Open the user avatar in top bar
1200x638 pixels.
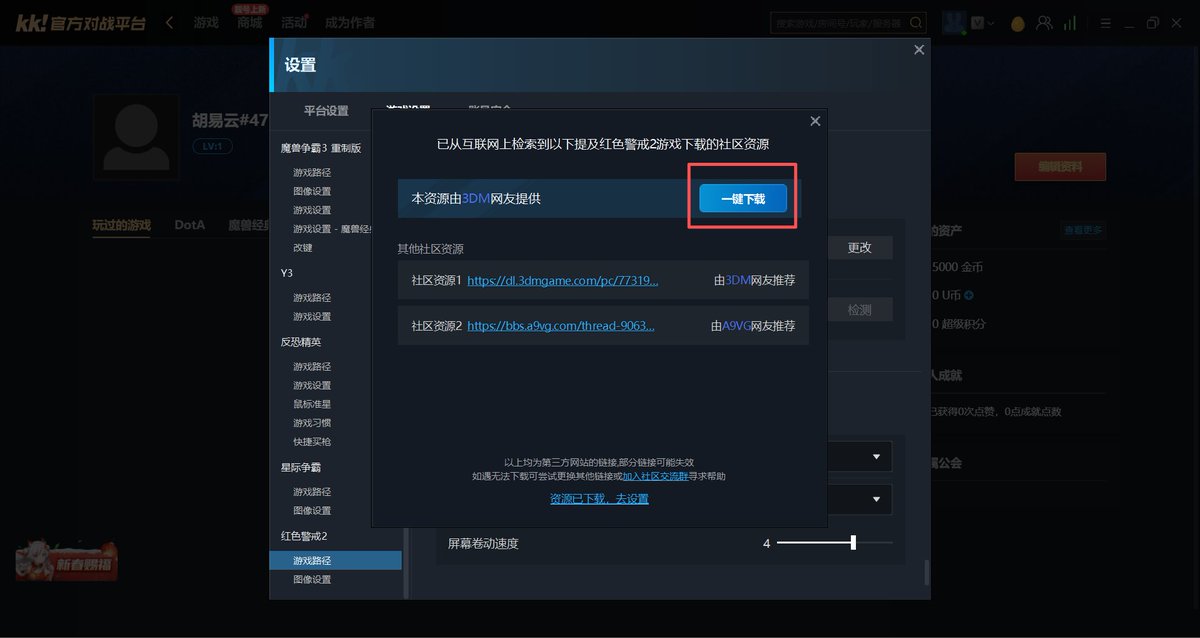(x=954, y=22)
